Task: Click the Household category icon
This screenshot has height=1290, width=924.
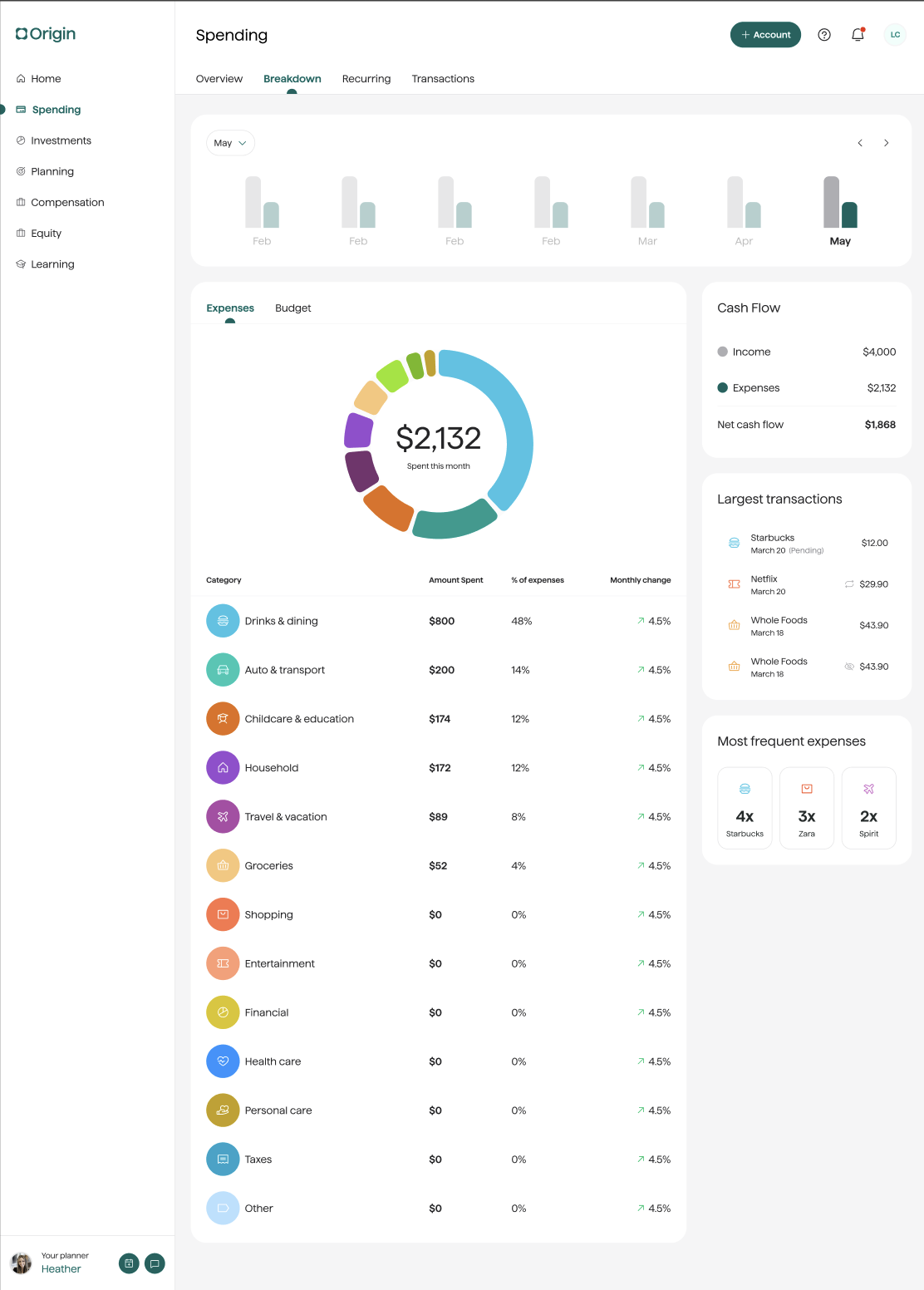Action: [223, 768]
